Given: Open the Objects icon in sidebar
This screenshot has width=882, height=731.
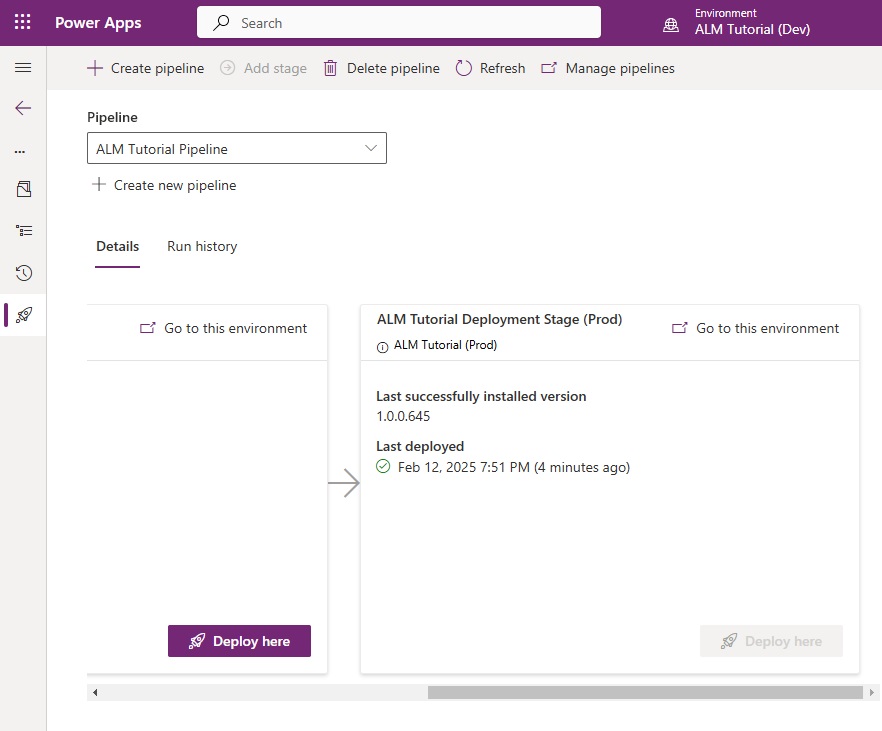Looking at the screenshot, I should (24, 189).
